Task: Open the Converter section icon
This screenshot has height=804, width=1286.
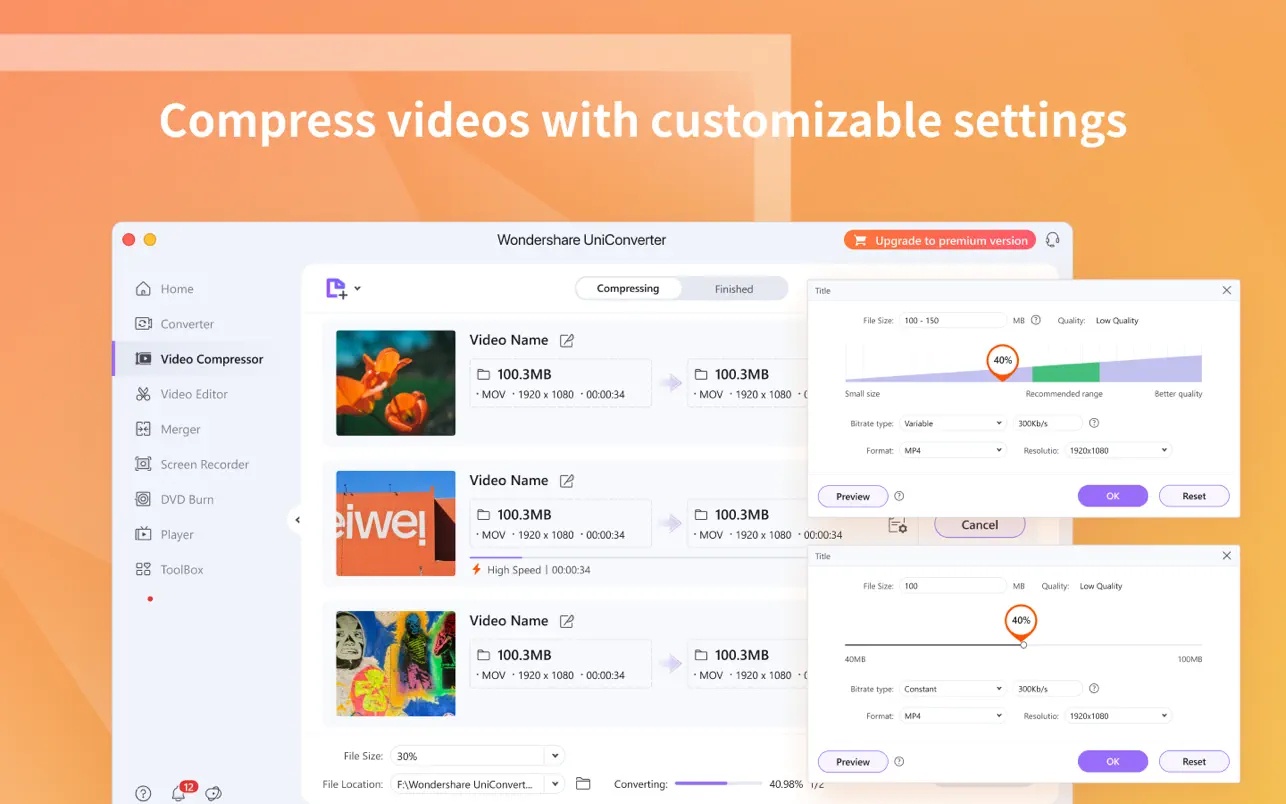Action: click(143, 324)
